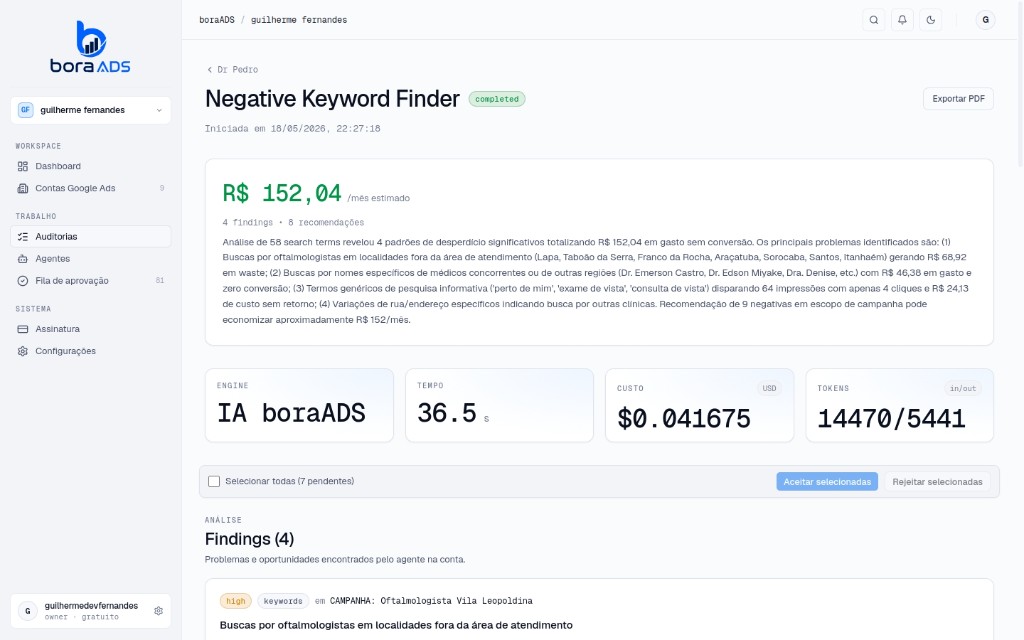This screenshot has height=640, width=1024.
Task: Check Selecionar todas checkbox
Action: pos(214,481)
